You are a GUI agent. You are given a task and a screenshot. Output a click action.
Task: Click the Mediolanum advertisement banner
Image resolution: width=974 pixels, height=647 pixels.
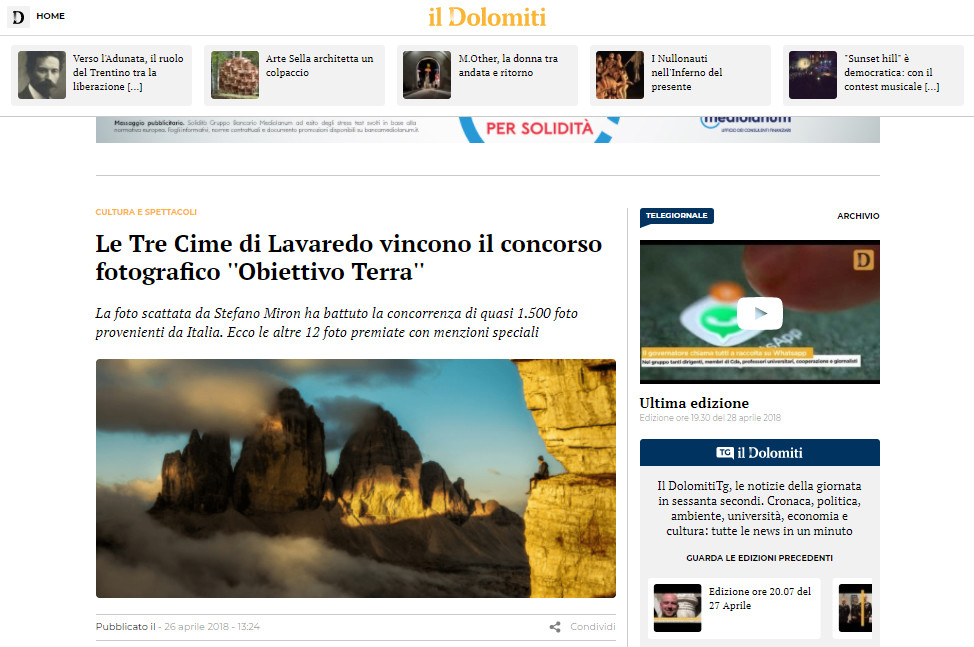coord(487,129)
